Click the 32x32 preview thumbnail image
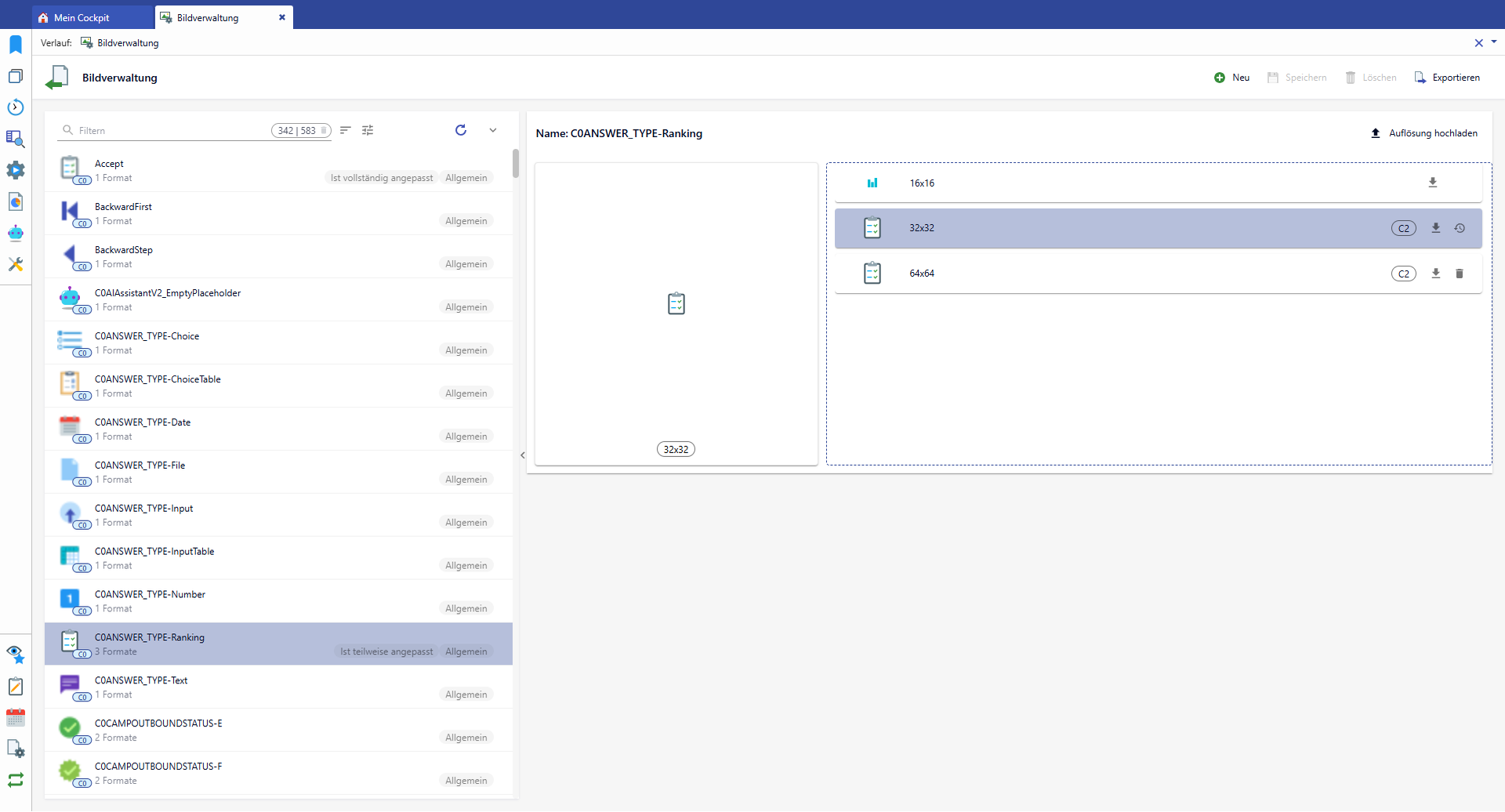Image resolution: width=1505 pixels, height=812 pixels. [x=676, y=303]
